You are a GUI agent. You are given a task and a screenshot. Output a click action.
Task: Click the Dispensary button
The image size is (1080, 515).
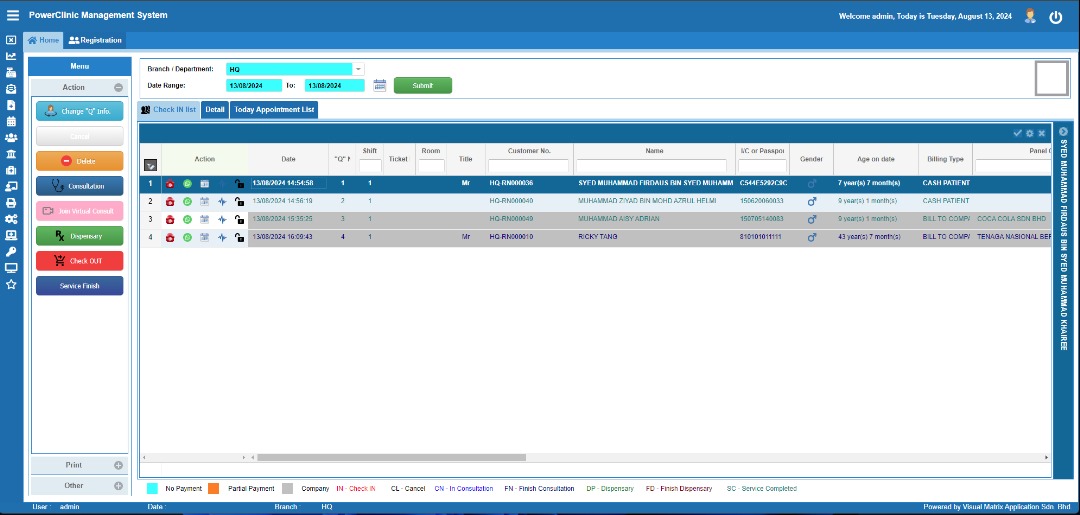click(x=80, y=236)
